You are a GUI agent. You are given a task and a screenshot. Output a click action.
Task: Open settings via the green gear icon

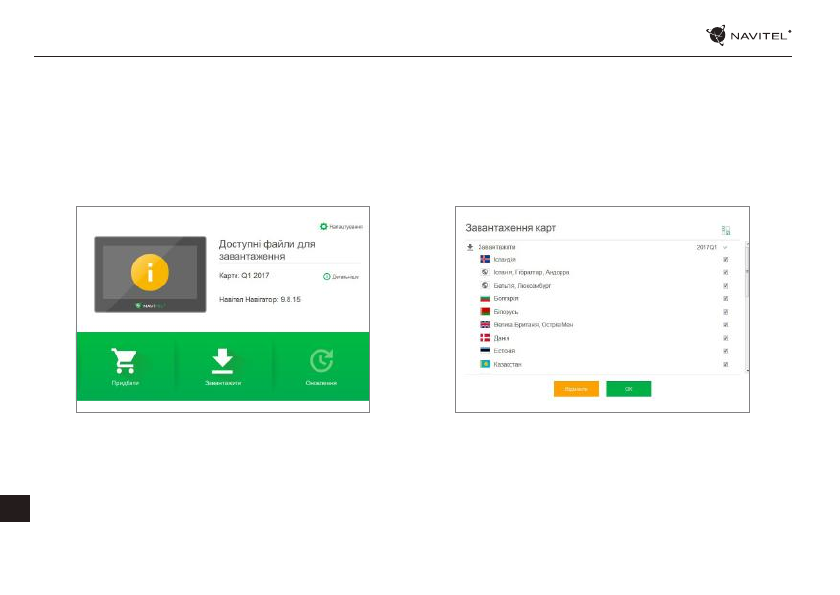pyautogui.click(x=324, y=227)
